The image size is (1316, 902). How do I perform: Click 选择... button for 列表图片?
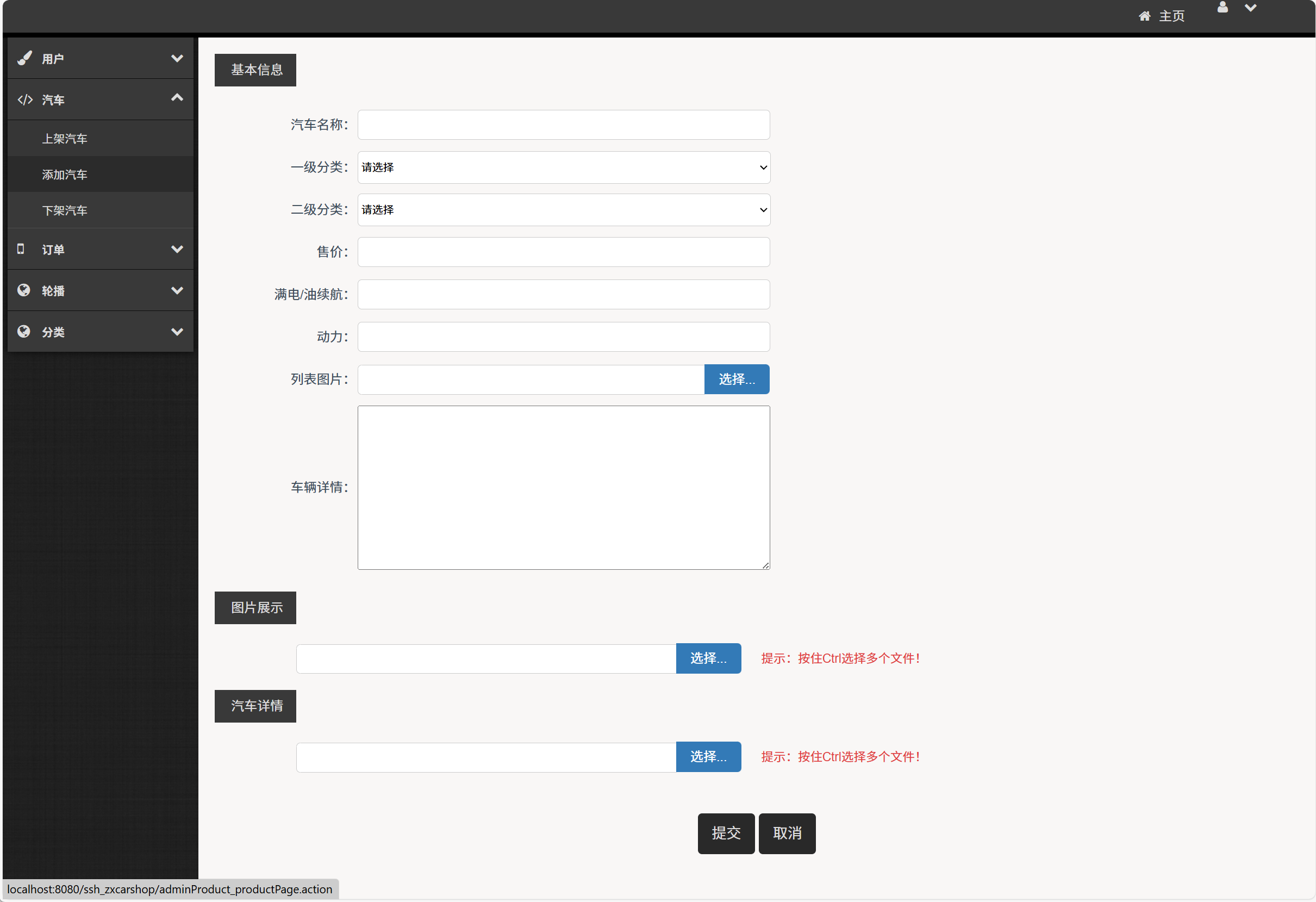pyautogui.click(x=736, y=380)
